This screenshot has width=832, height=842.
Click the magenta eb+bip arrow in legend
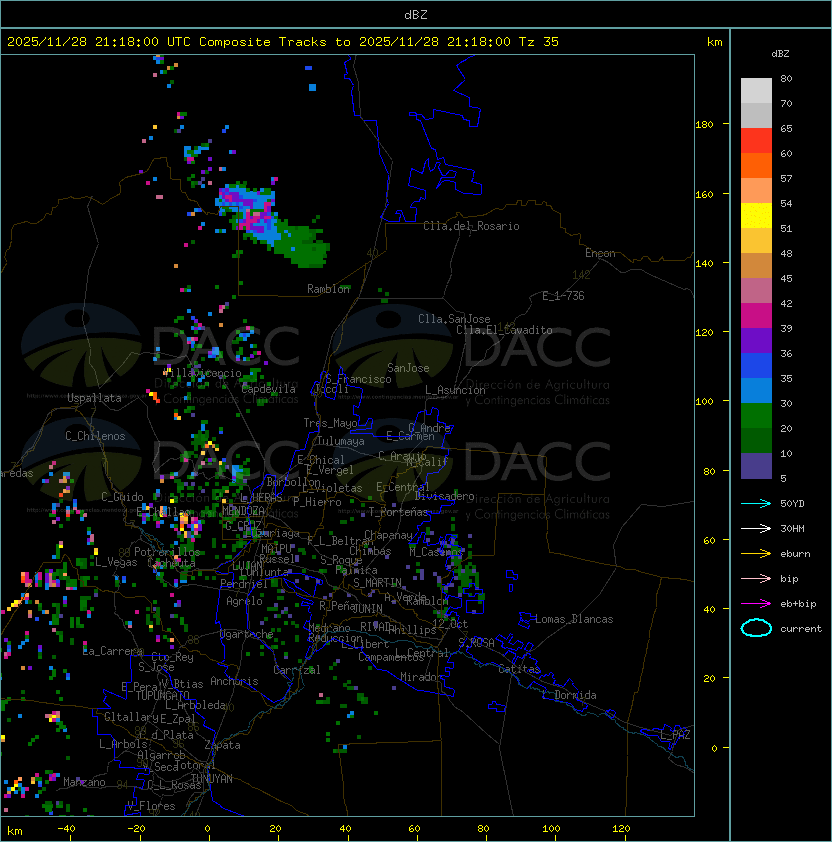click(756, 604)
